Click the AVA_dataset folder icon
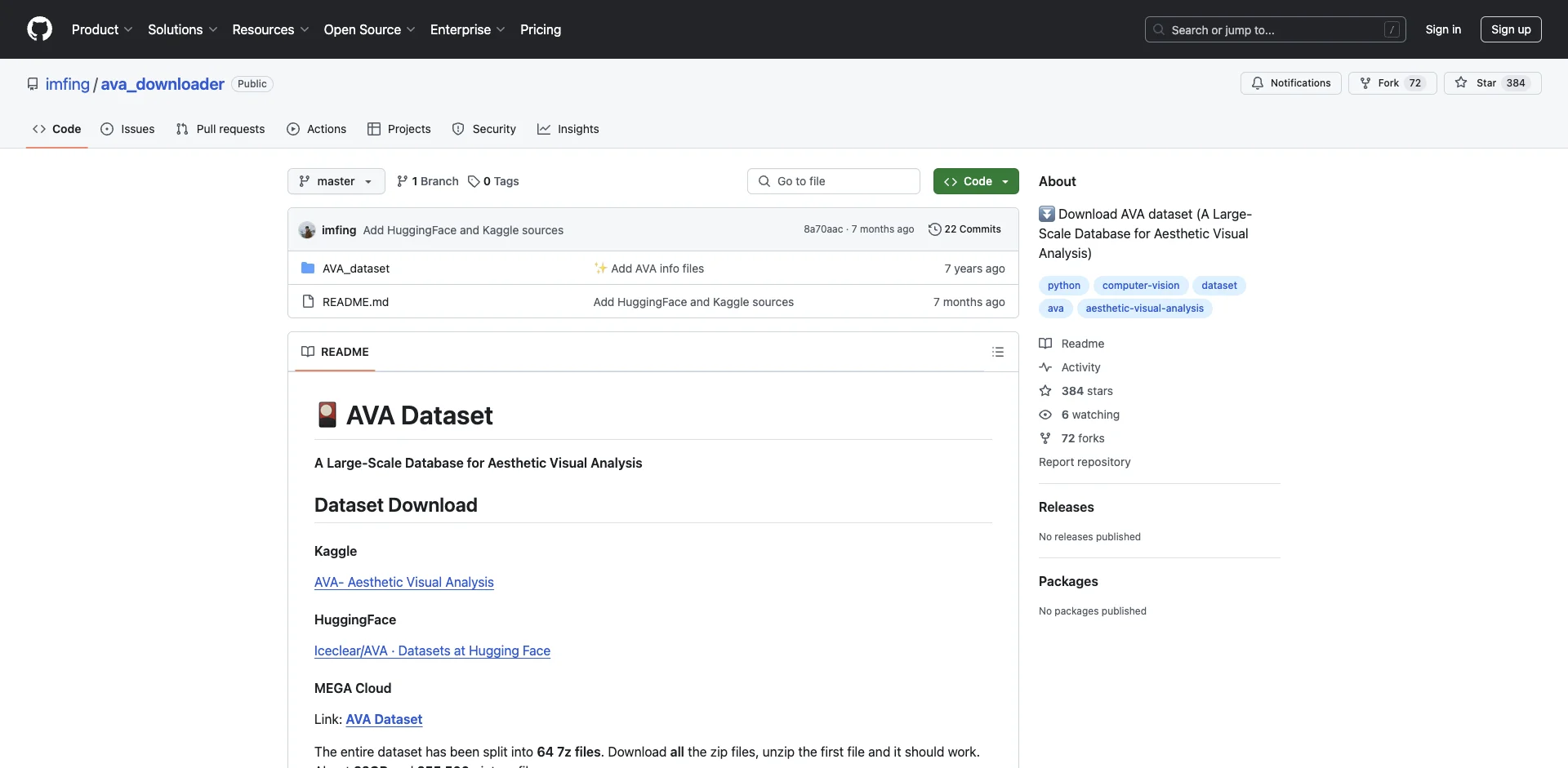 pyautogui.click(x=308, y=268)
